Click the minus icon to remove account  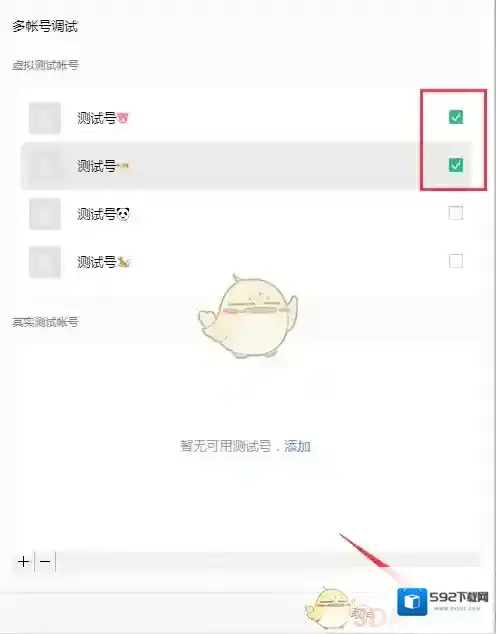pos(45,561)
